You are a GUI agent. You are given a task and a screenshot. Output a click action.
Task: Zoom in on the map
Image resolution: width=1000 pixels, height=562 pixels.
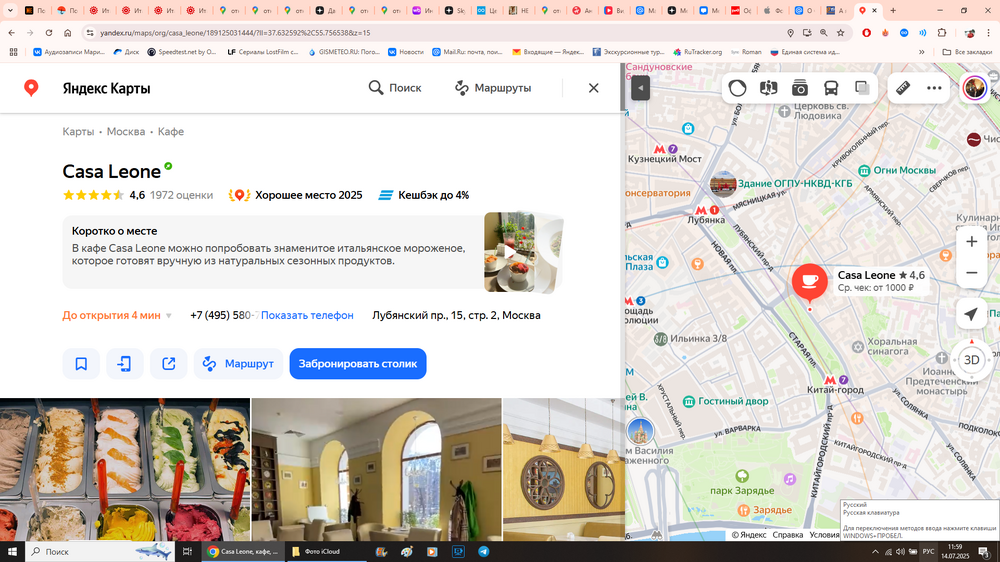coord(971,242)
